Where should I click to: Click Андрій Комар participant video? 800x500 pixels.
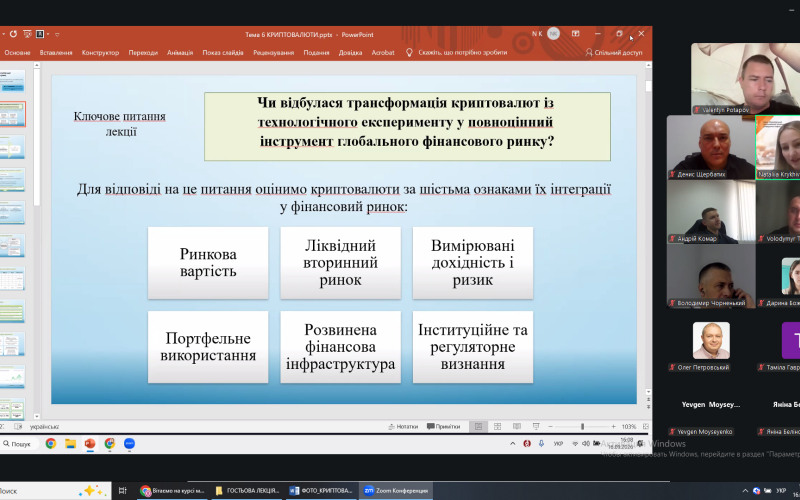711,212
